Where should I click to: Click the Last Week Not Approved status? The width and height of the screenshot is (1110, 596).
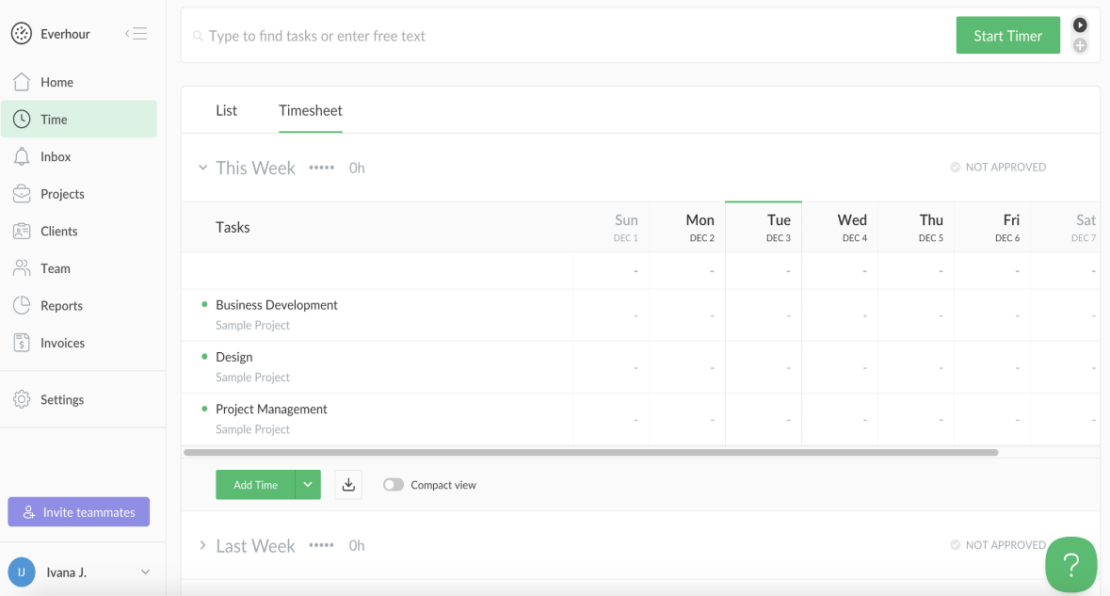point(998,545)
